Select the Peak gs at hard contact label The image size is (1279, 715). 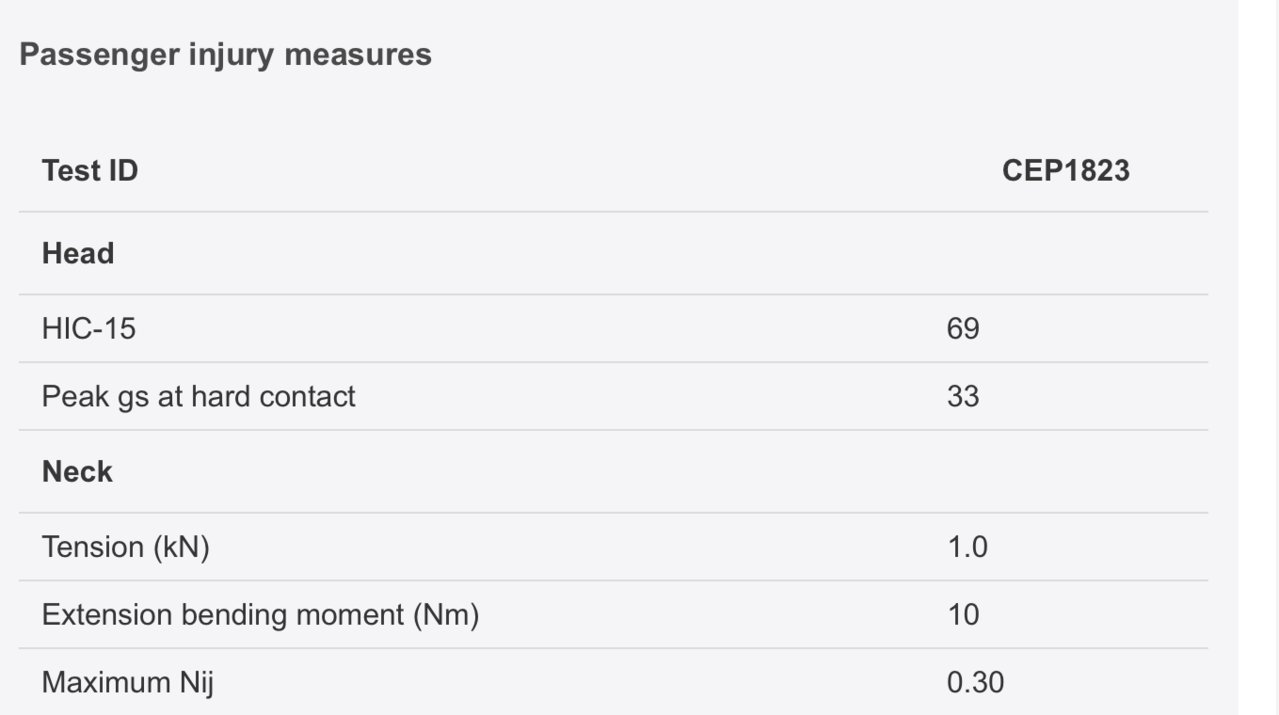pyautogui.click(x=198, y=396)
